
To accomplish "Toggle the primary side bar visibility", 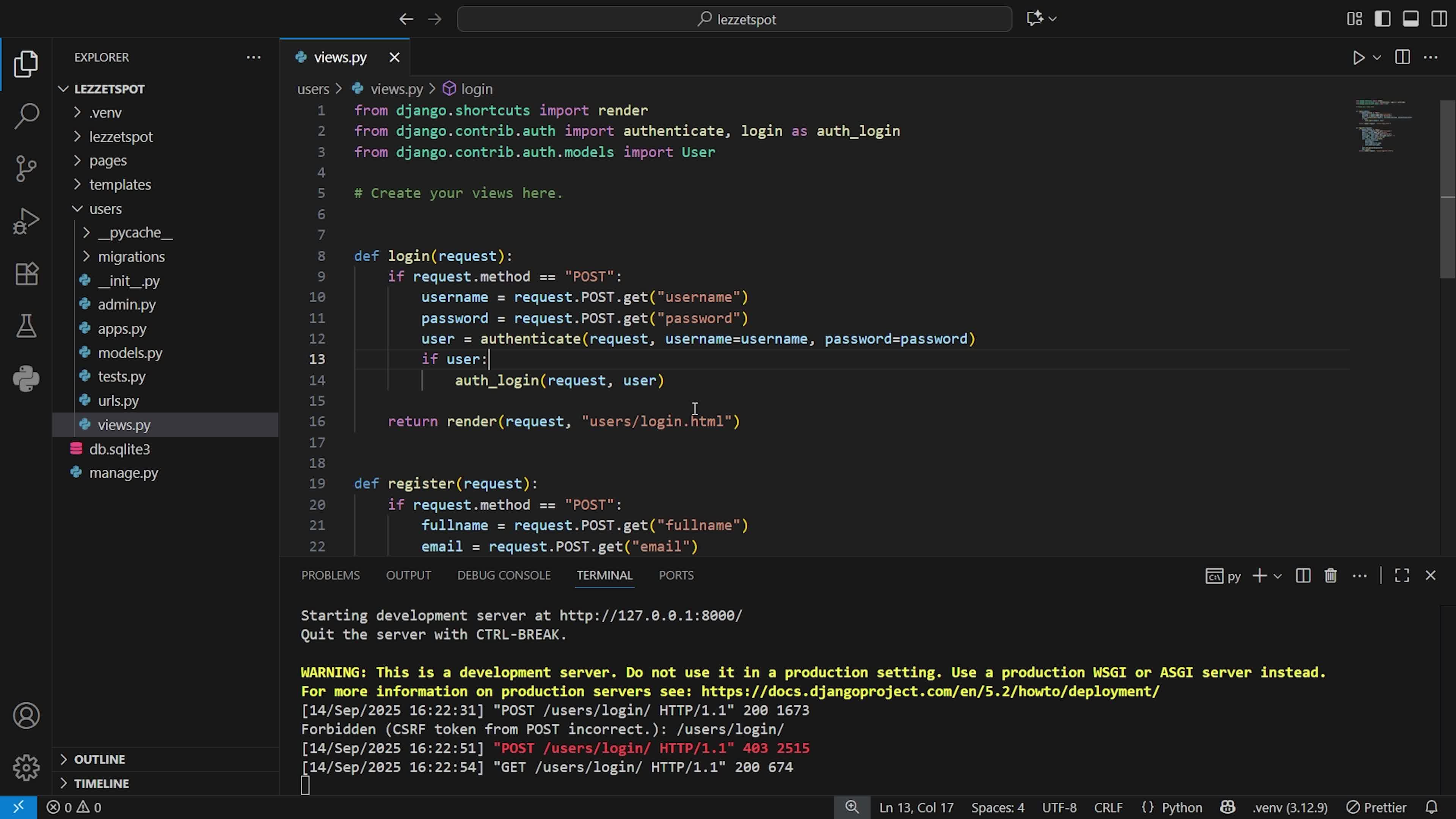I will [1382, 19].
